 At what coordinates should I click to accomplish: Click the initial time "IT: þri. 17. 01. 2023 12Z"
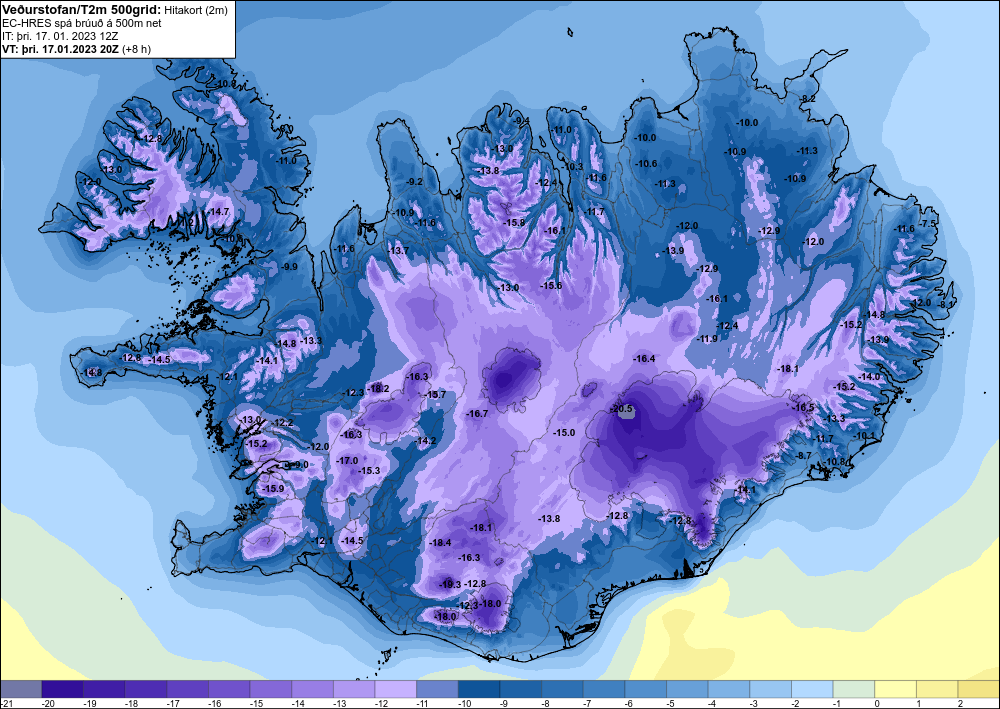(x=60, y=36)
